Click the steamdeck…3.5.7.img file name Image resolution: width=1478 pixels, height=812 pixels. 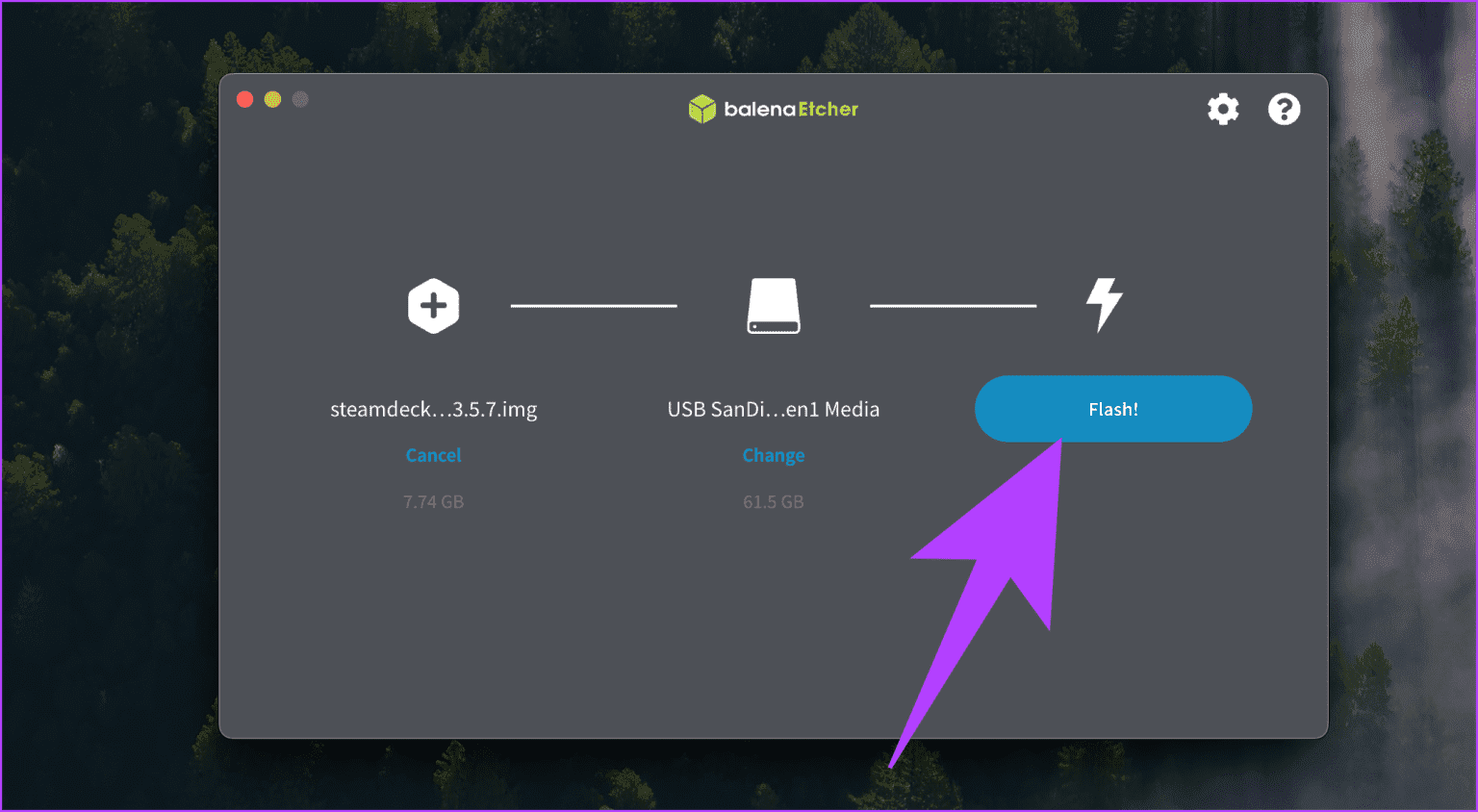(x=433, y=409)
